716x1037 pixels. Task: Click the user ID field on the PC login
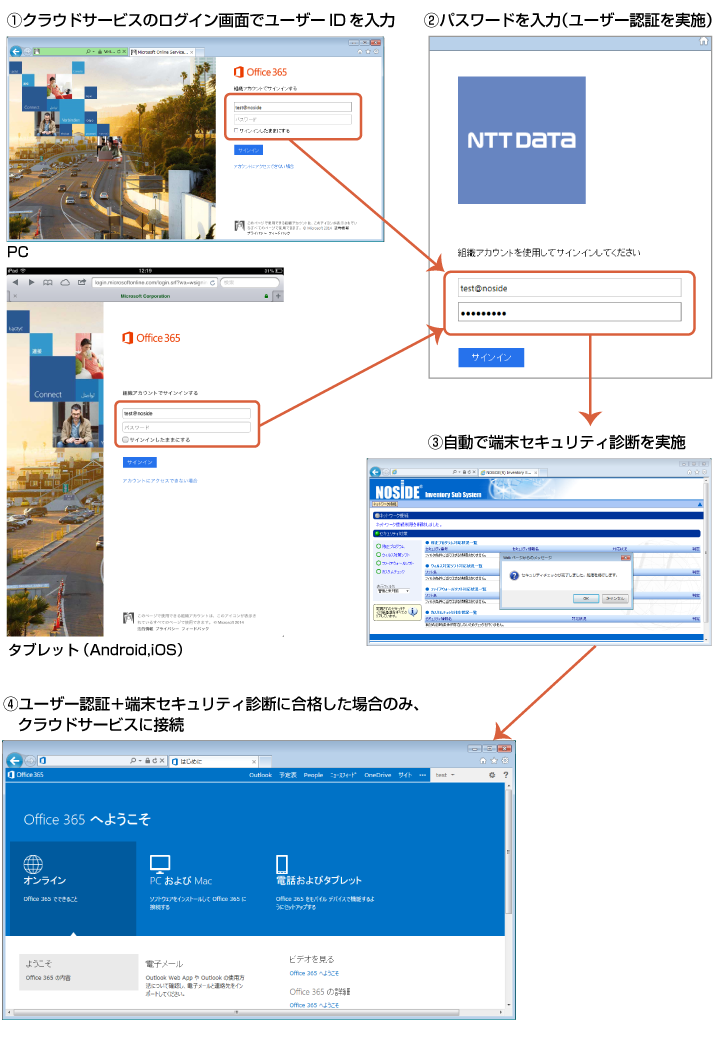click(x=293, y=107)
